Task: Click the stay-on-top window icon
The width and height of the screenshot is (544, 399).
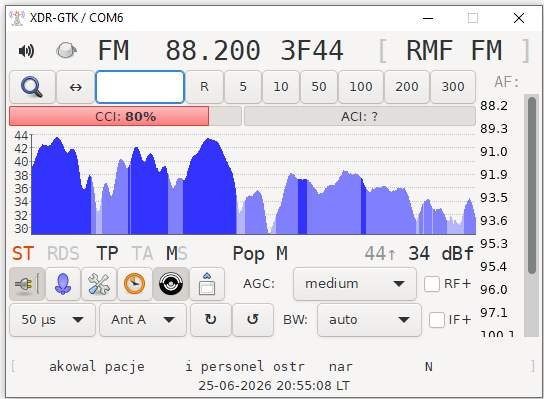Action: pos(207,284)
